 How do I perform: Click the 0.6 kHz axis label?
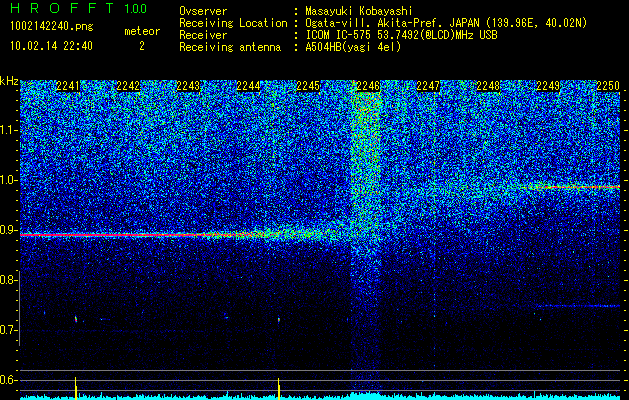pos(8,380)
